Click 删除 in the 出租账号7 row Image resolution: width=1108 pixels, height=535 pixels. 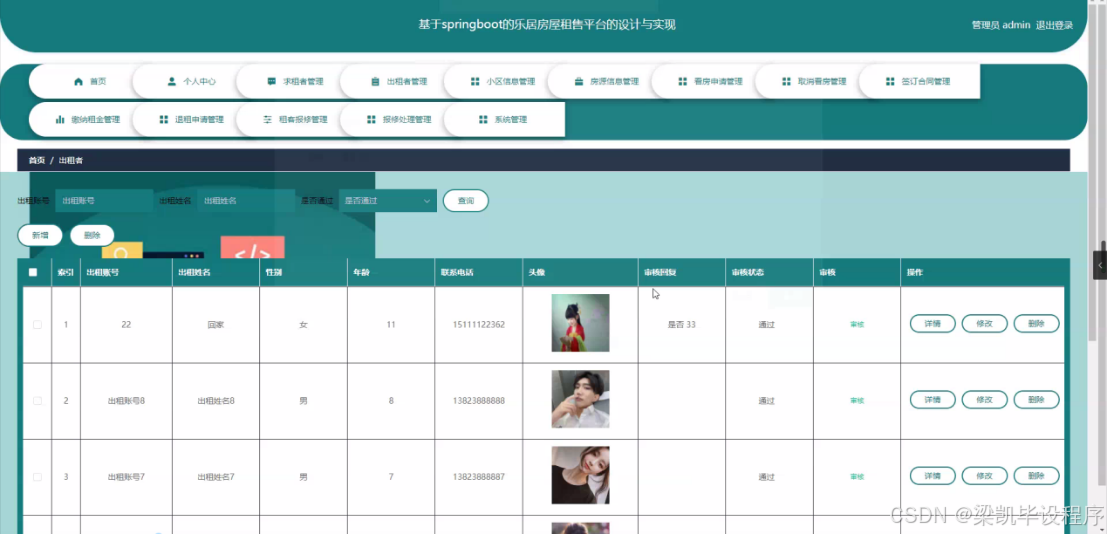tap(1037, 476)
